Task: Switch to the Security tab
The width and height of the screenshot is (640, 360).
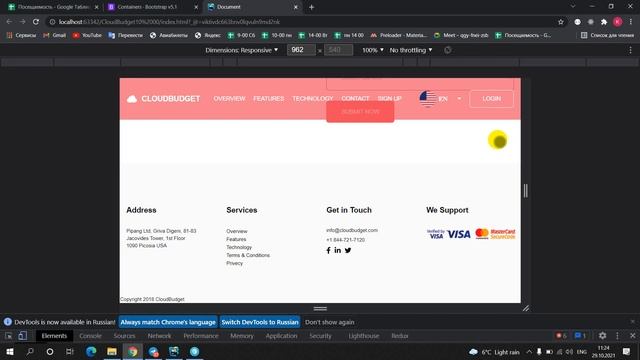Action: click(x=320, y=336)
